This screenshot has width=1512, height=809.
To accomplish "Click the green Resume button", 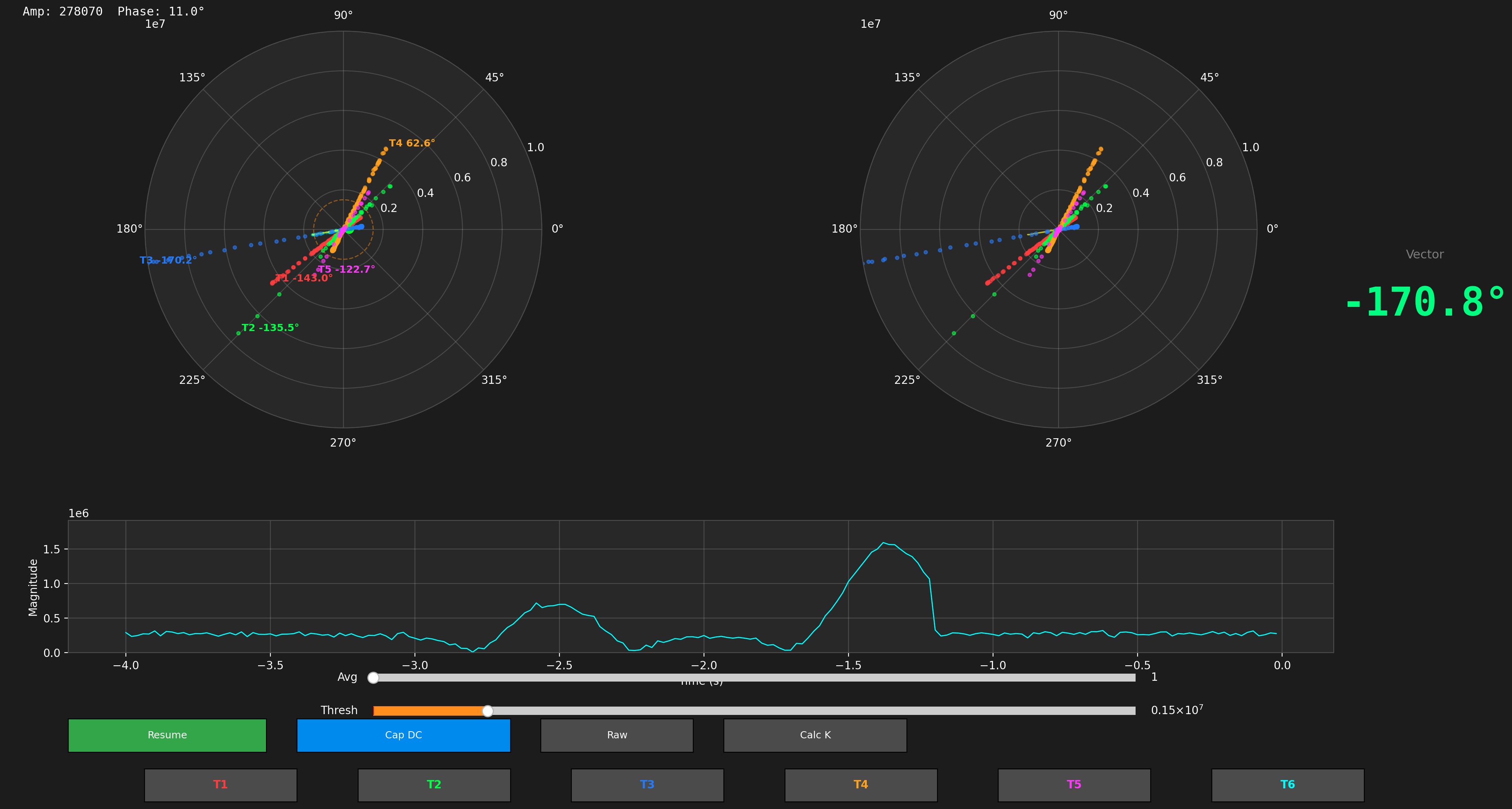I will [x=167, y=735].
